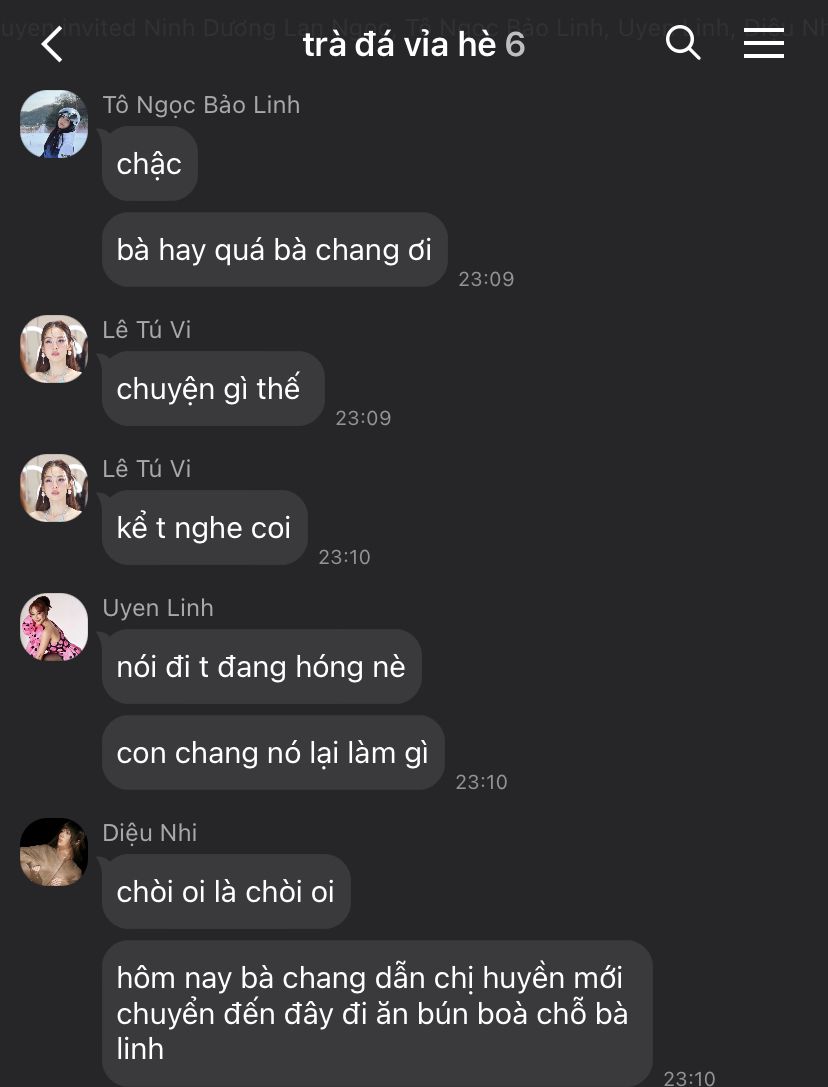Select the 'chuyện gì thế' message bubble

point(212,389)
